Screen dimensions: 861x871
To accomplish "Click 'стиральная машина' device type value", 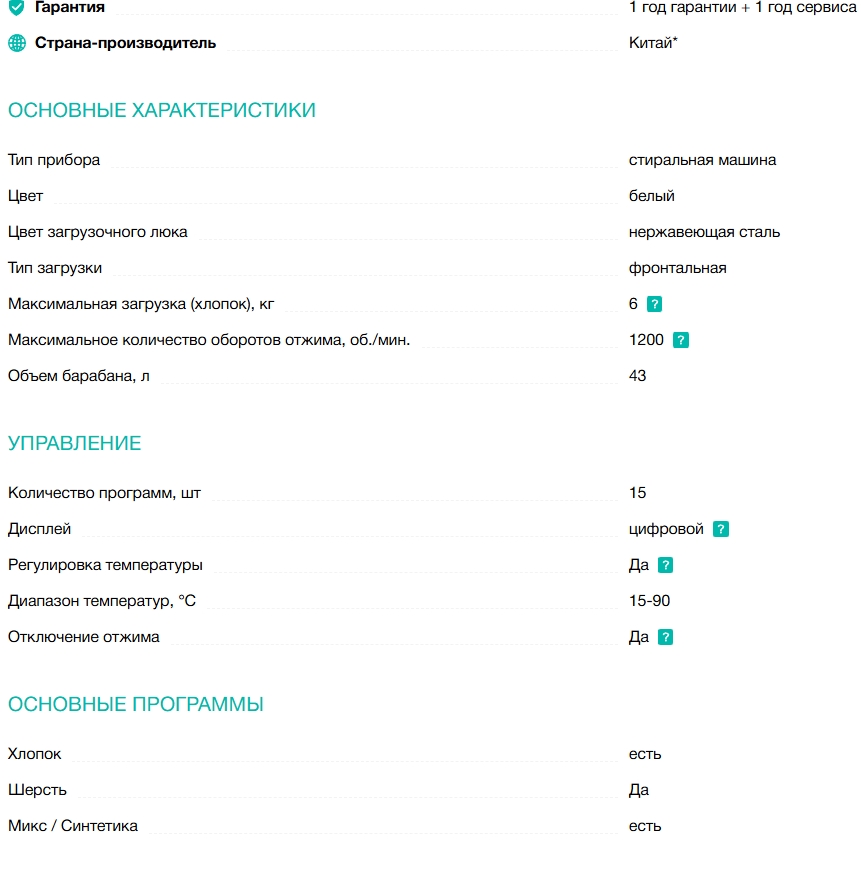I will [x=702, y=160].
